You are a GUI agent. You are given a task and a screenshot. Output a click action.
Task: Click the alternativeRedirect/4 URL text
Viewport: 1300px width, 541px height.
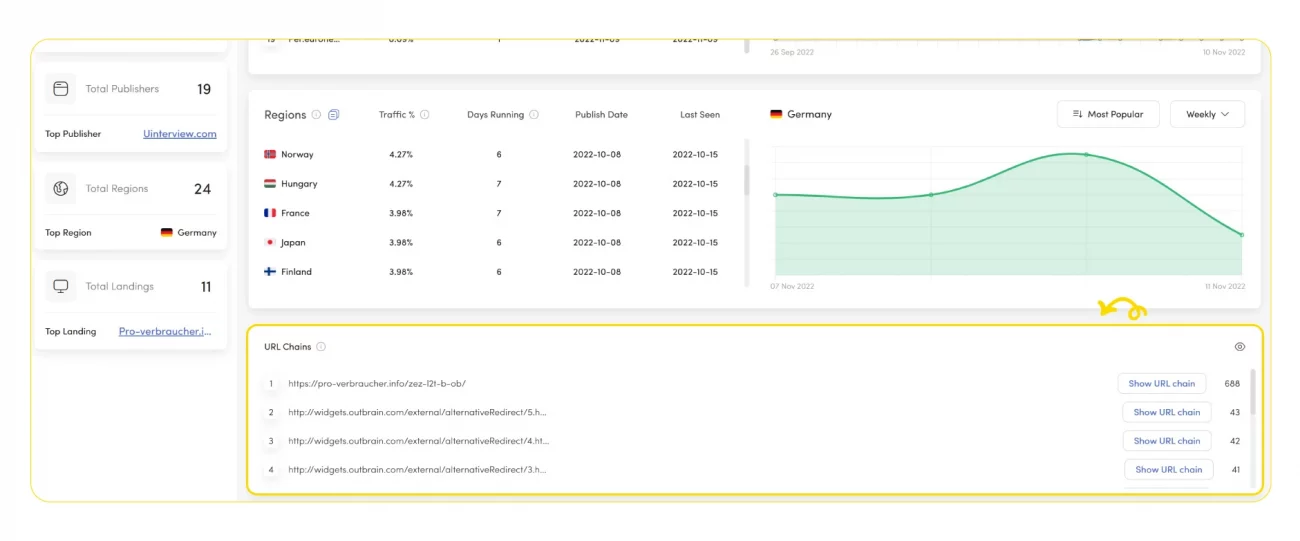coord(418,441)
